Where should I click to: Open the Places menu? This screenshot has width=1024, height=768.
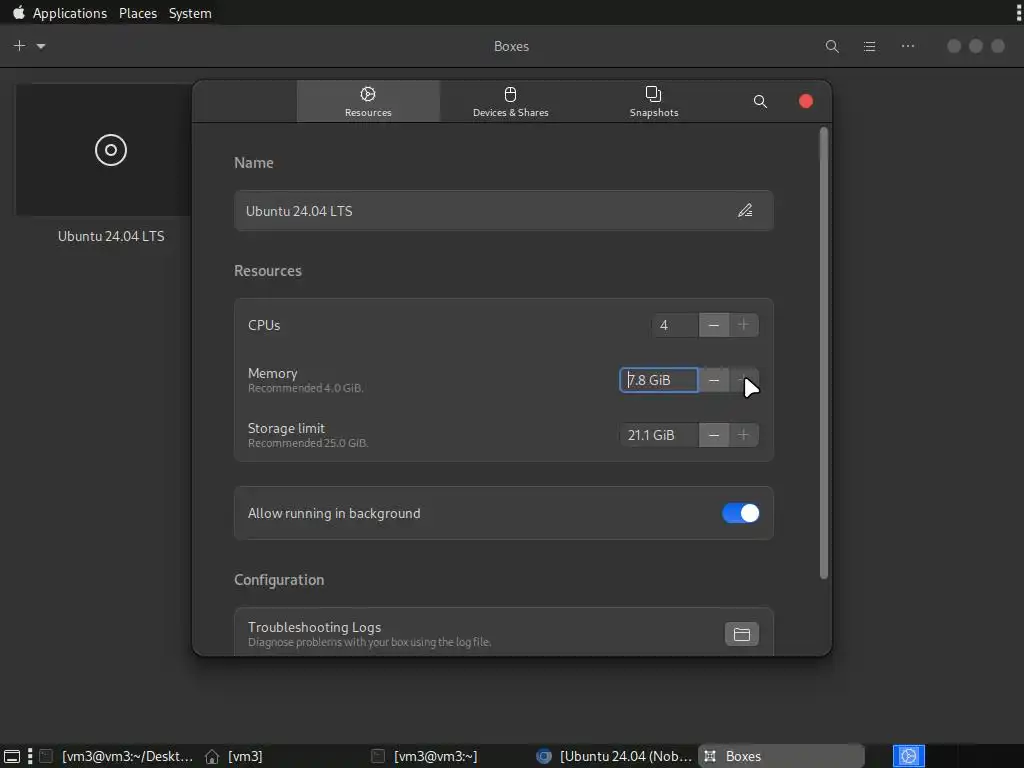pyautogui.click(x=138, y=13)
